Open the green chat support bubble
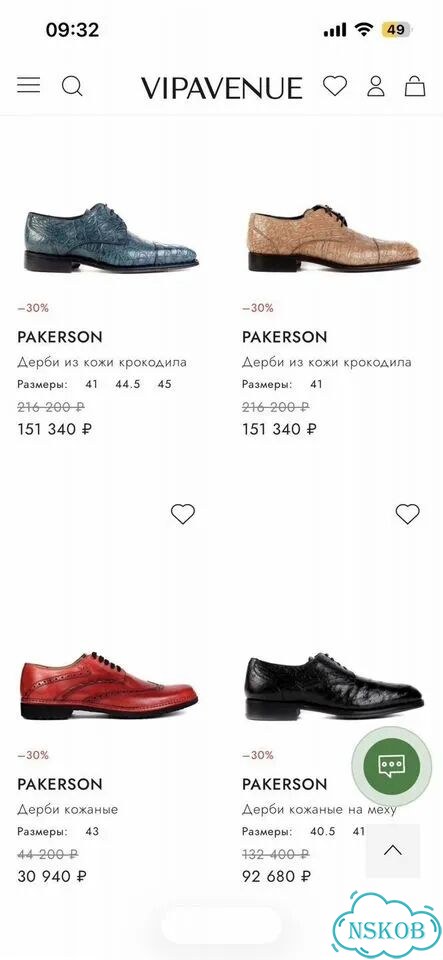Screen dimensions: 443x960 pyautogui.click(x=392, y=765)
